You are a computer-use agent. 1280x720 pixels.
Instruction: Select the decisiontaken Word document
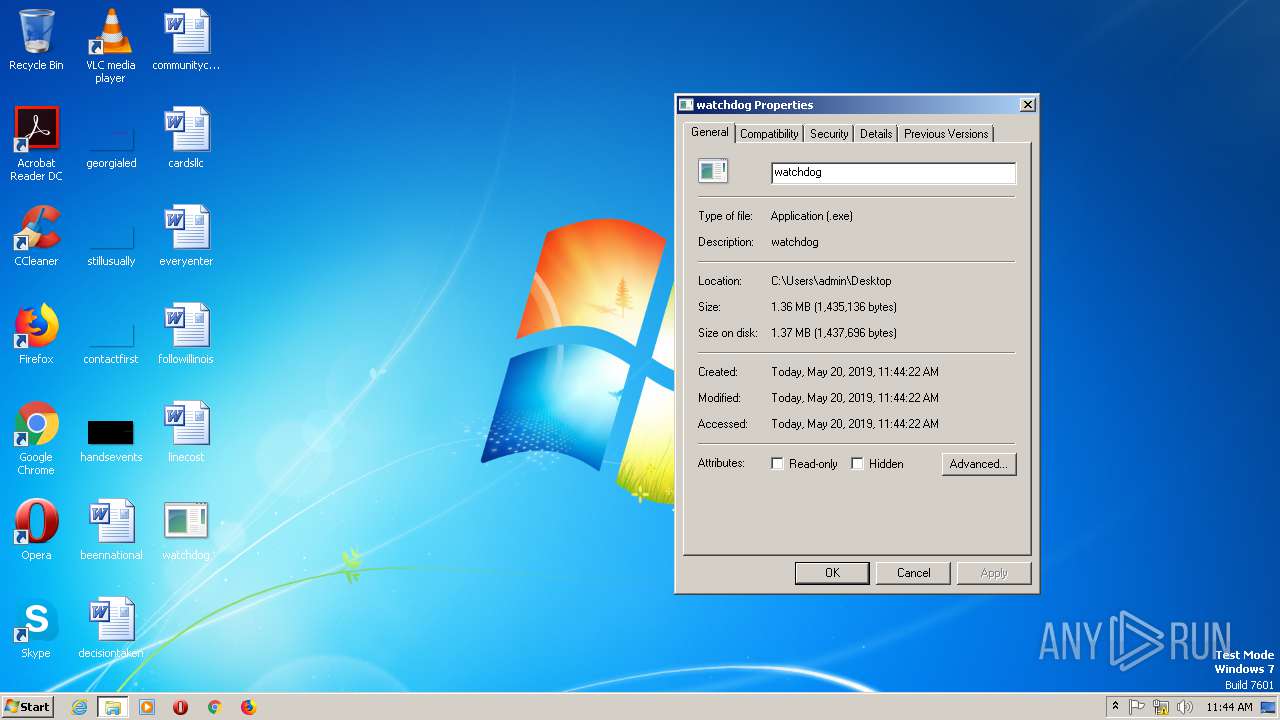click(x=111, y=629)
